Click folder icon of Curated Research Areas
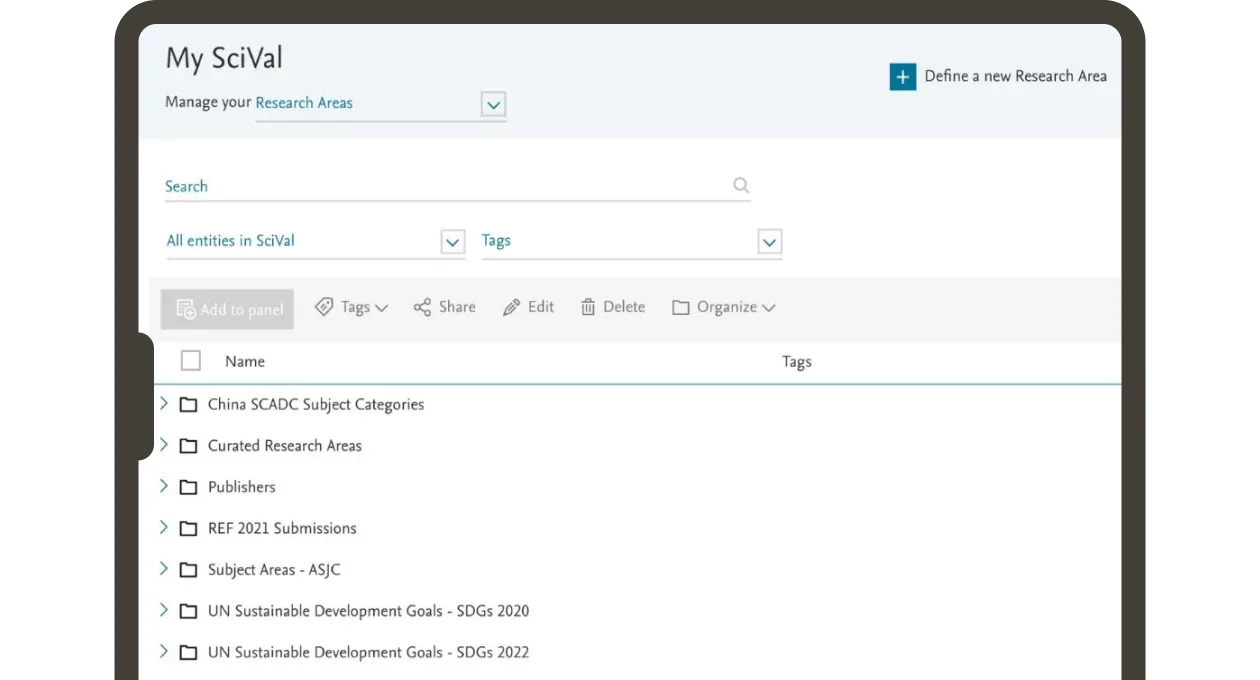 tap(188, 446)
